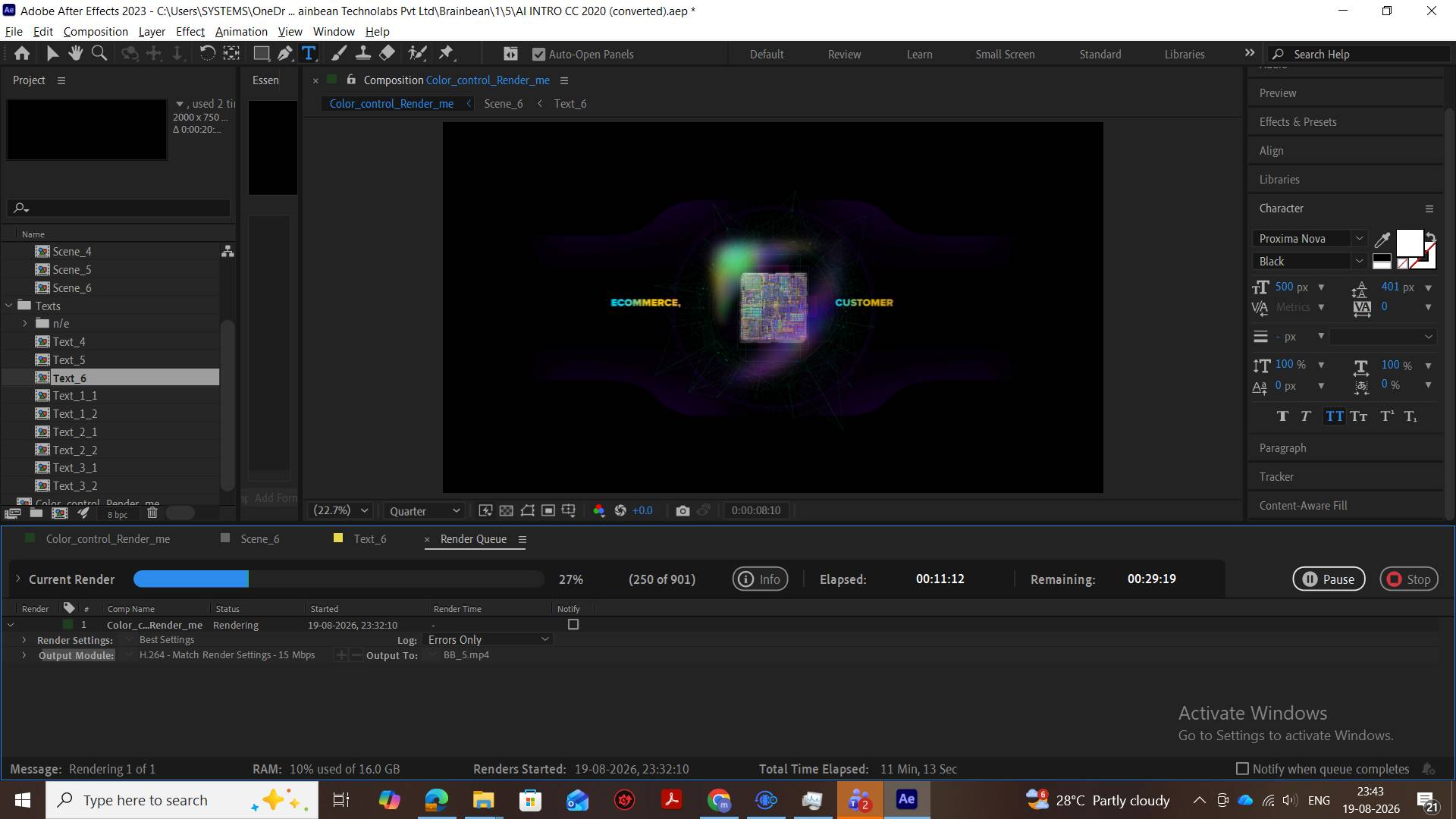Select the Puppet Pin tool

coord(446,53)
